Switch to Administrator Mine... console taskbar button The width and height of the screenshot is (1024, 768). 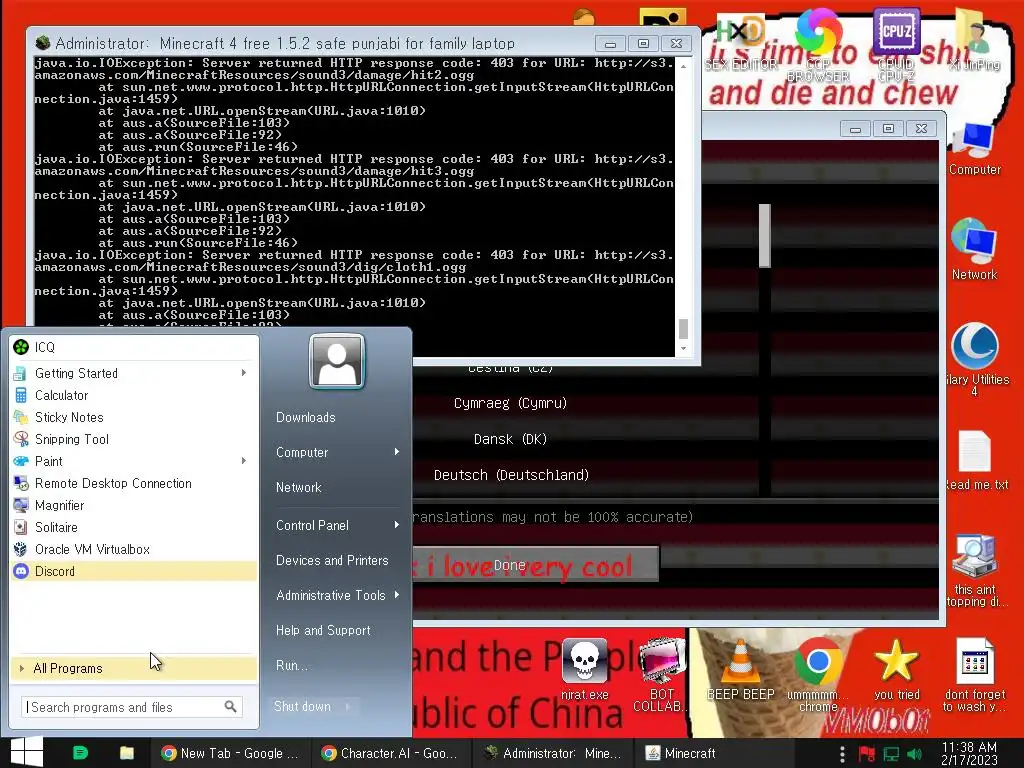tap(552, 753)
